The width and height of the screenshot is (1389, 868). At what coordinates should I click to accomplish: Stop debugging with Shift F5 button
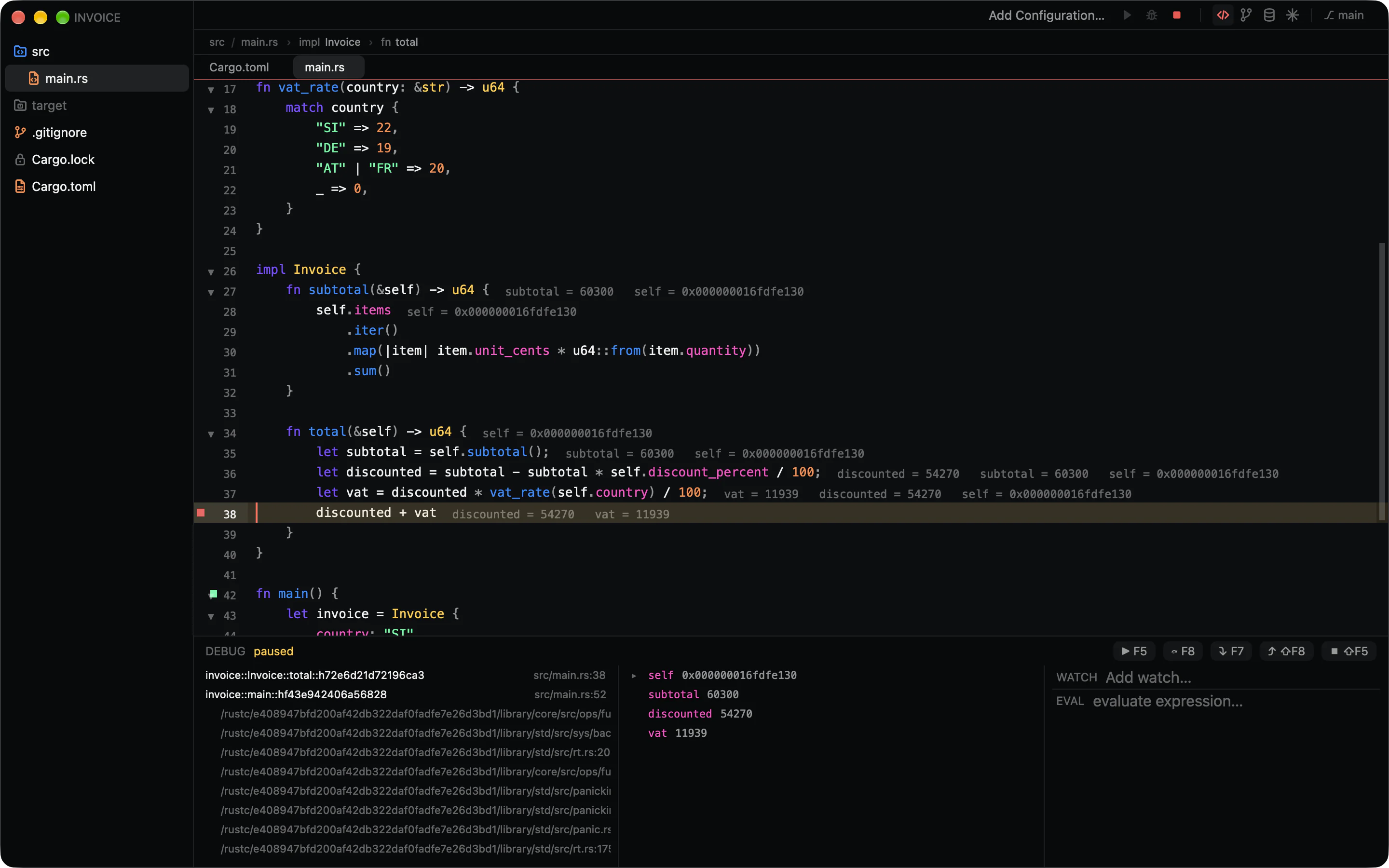[x=1349, y=651]
